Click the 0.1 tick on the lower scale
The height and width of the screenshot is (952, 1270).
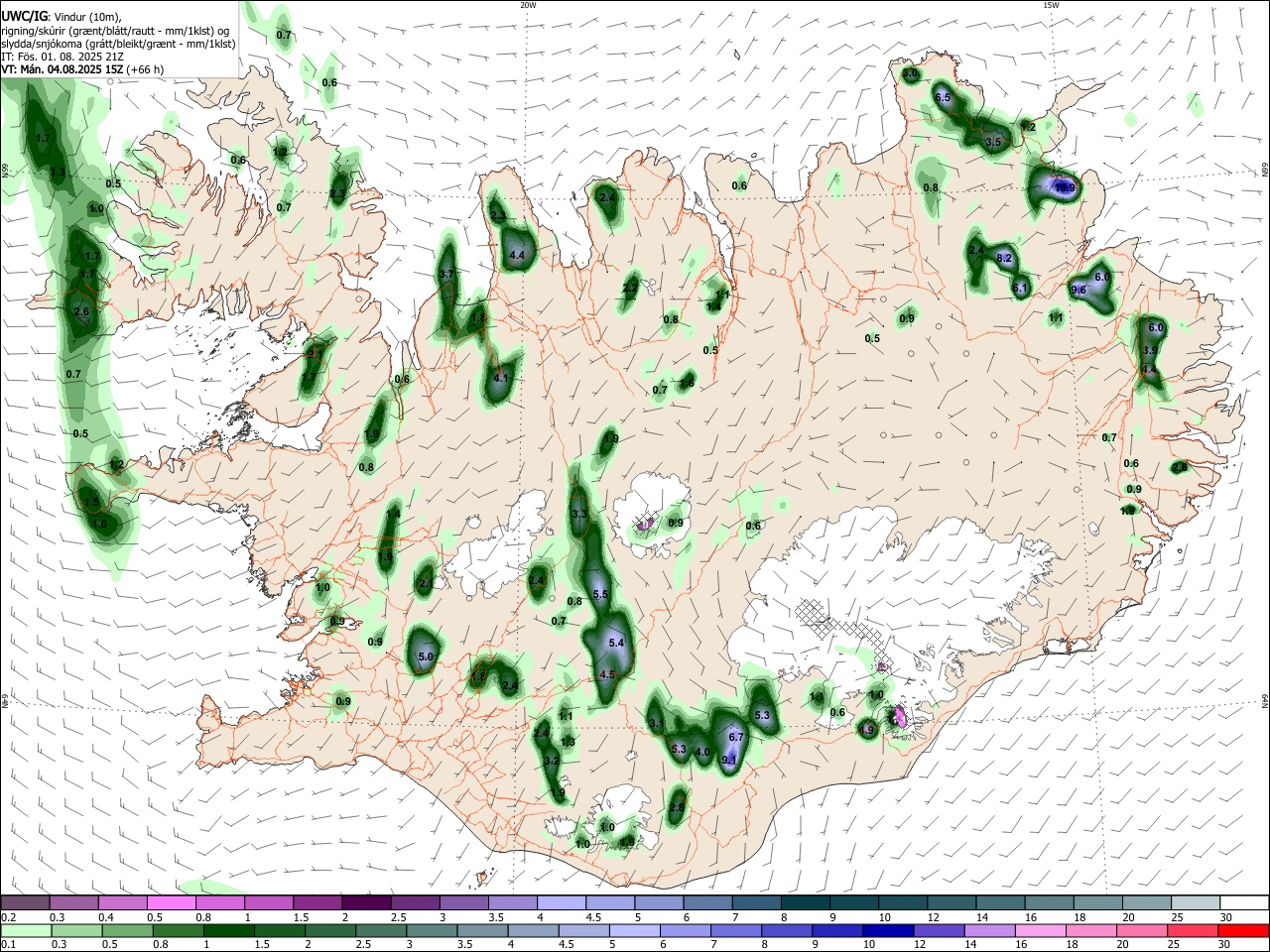pyautogui.click(x=8, y=944)
